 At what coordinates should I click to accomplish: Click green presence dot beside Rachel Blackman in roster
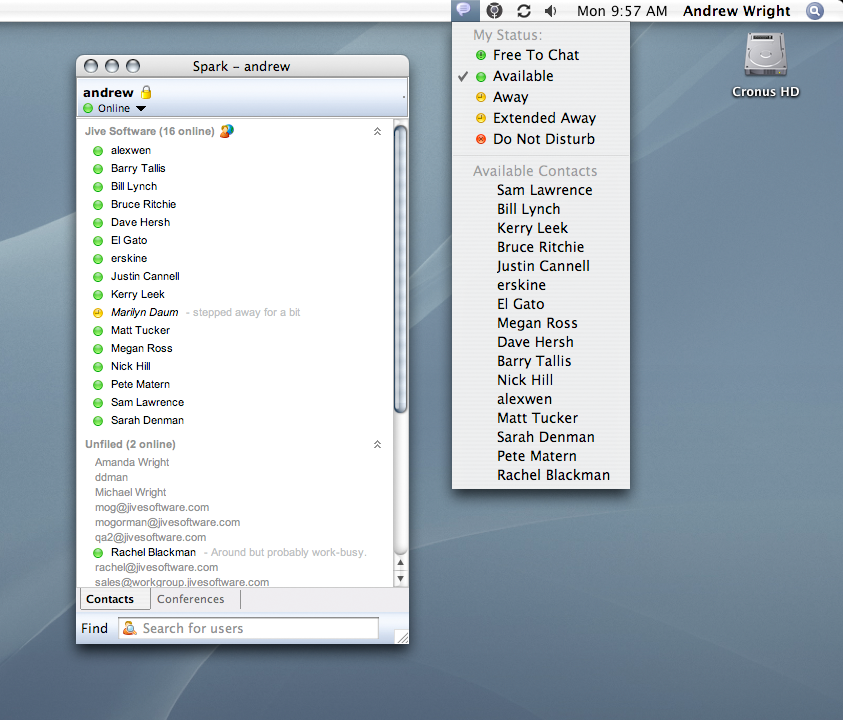pos(98,553)
